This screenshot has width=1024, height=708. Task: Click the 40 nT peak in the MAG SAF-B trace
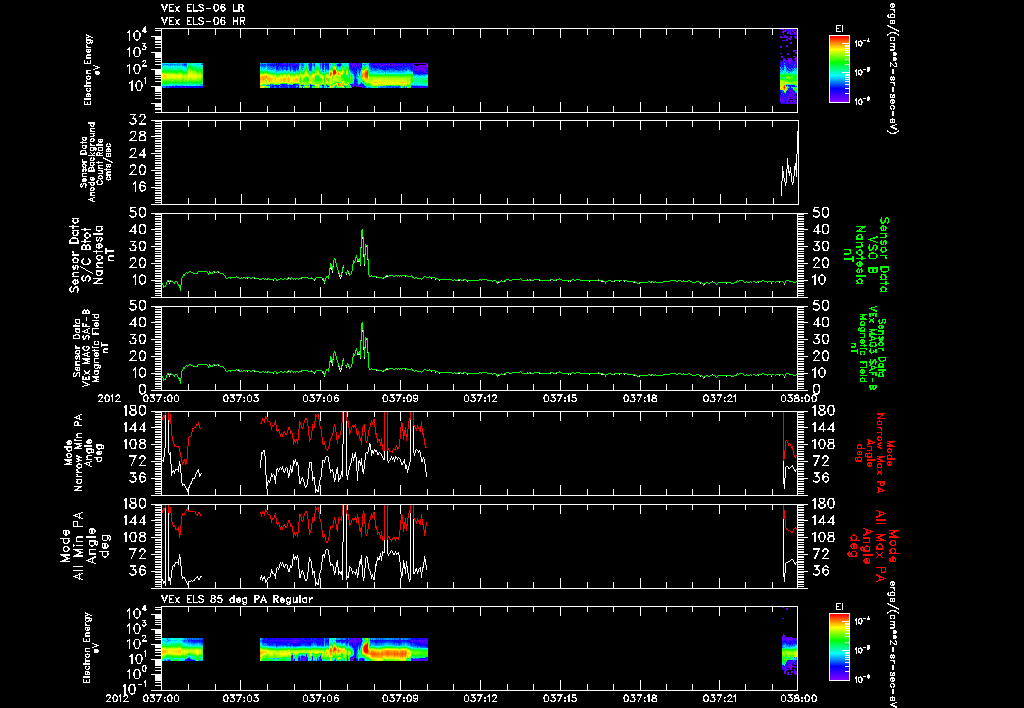click(x=362, y=324)
